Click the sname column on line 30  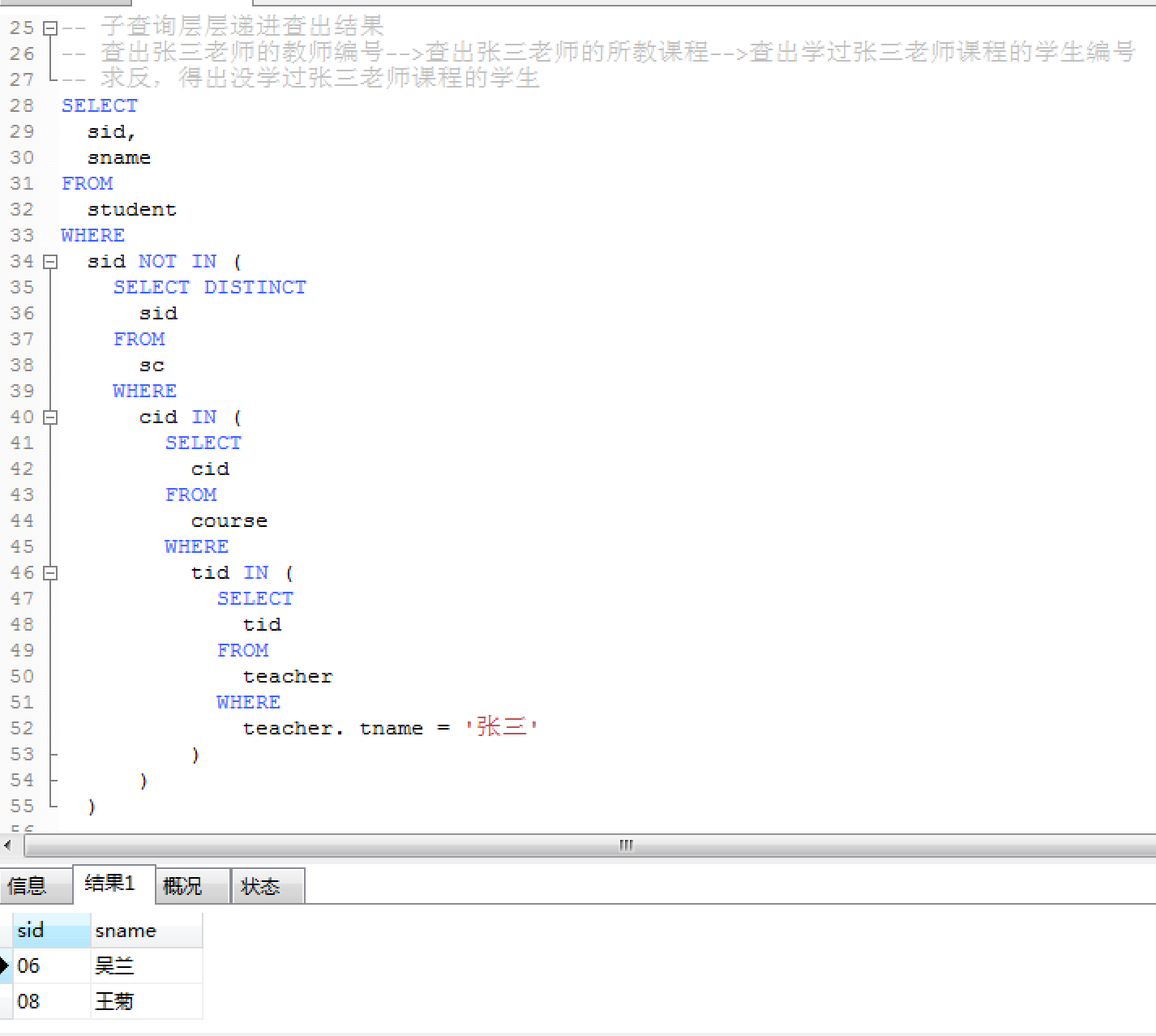119,158
